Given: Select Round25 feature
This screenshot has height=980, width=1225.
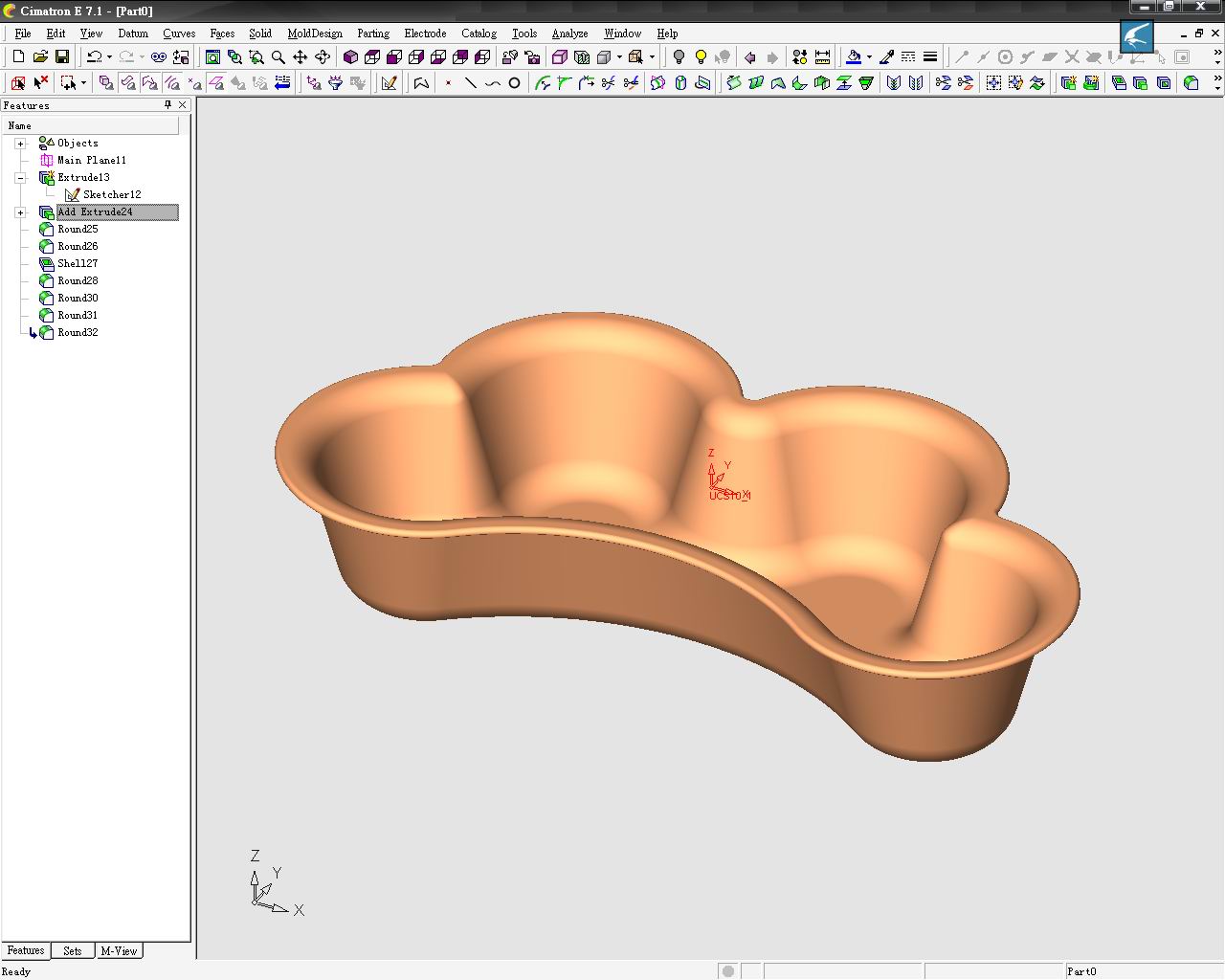Looking at the screenshot, I should pos(78,230).
